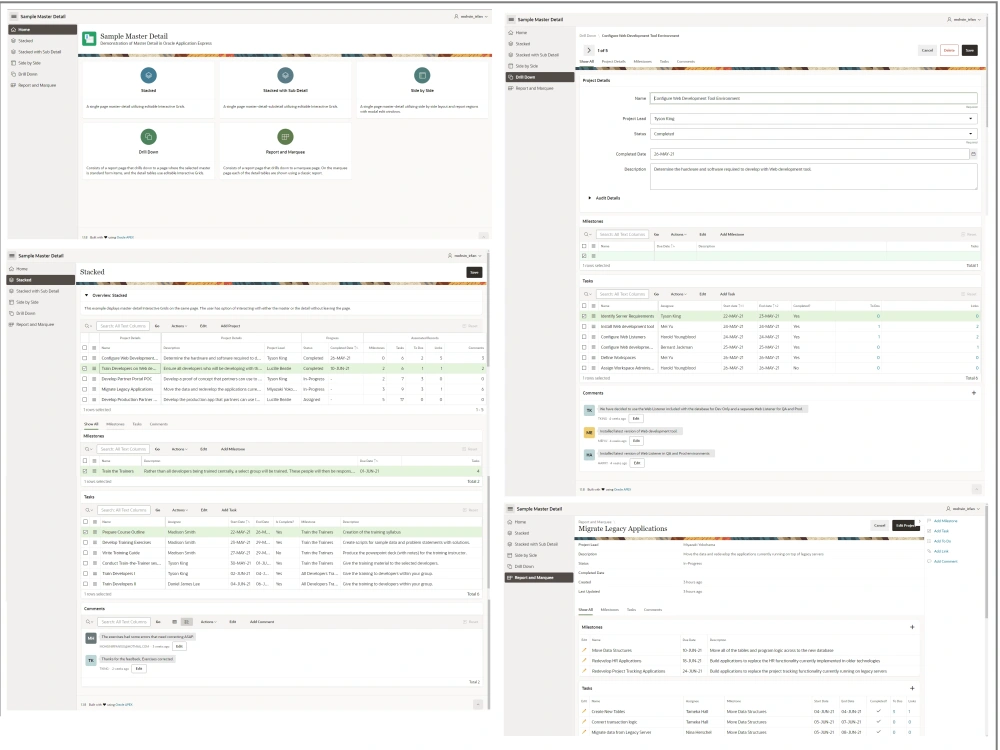
Task: Open Actions menu in Stacked Tasks grid
Action: coord(179,510)
